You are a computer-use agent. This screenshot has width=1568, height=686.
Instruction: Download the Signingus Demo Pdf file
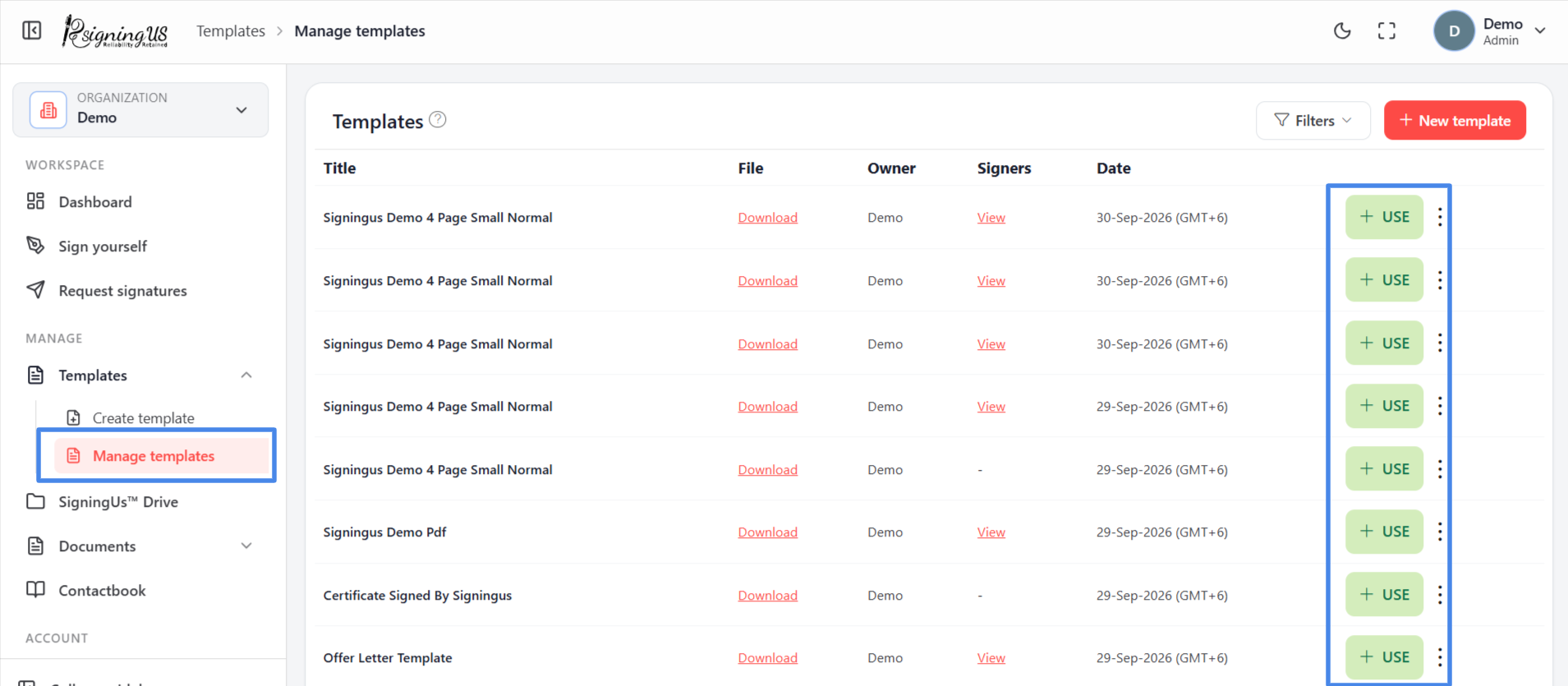click(767, 532)
